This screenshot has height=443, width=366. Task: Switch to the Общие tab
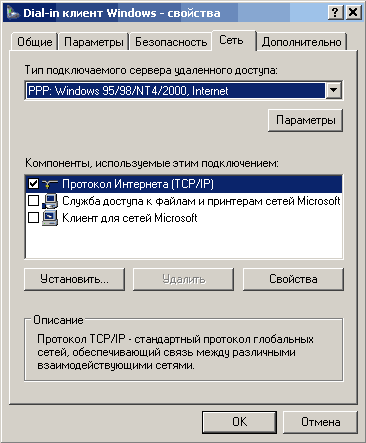point(34,42)
